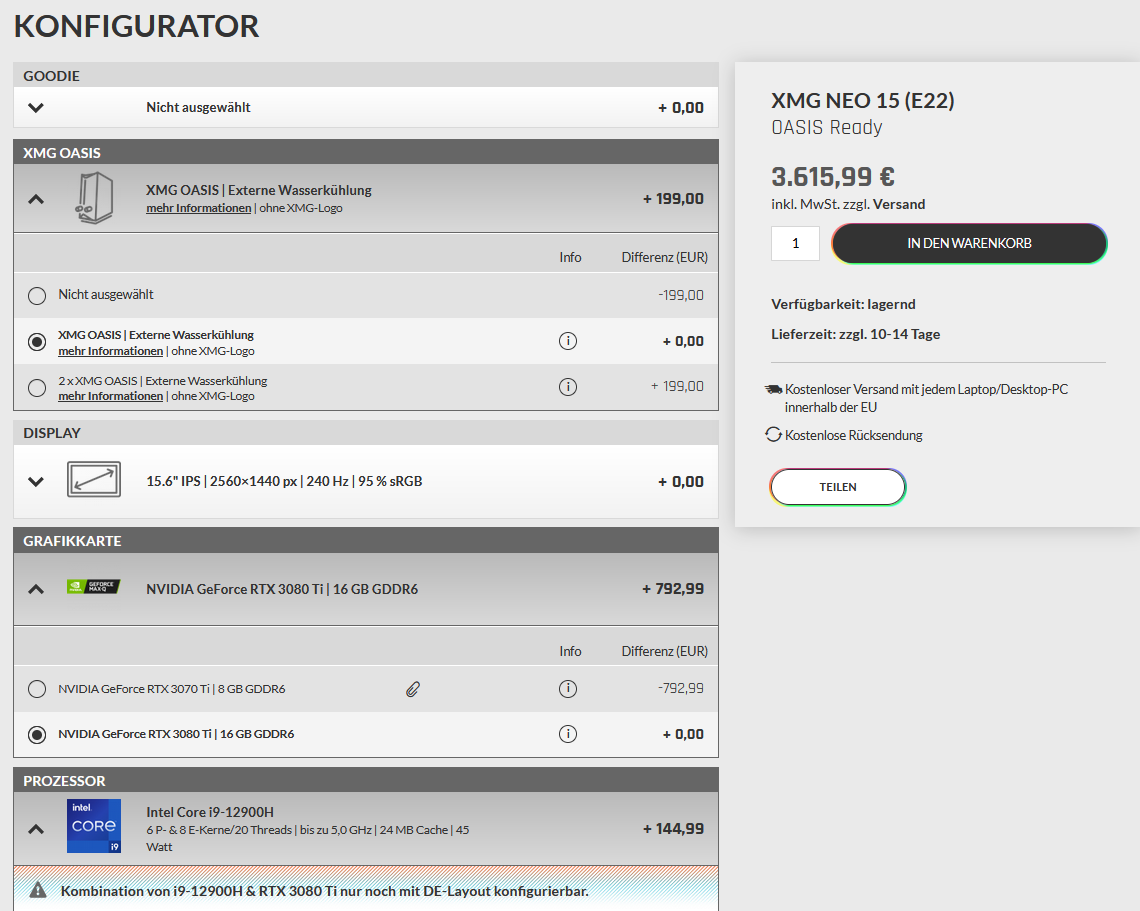Click the 'XMG NEO 15 (E22)' product title
Image resolution: width=1140 pixels, height=911 pixels.
pos(863,100)
